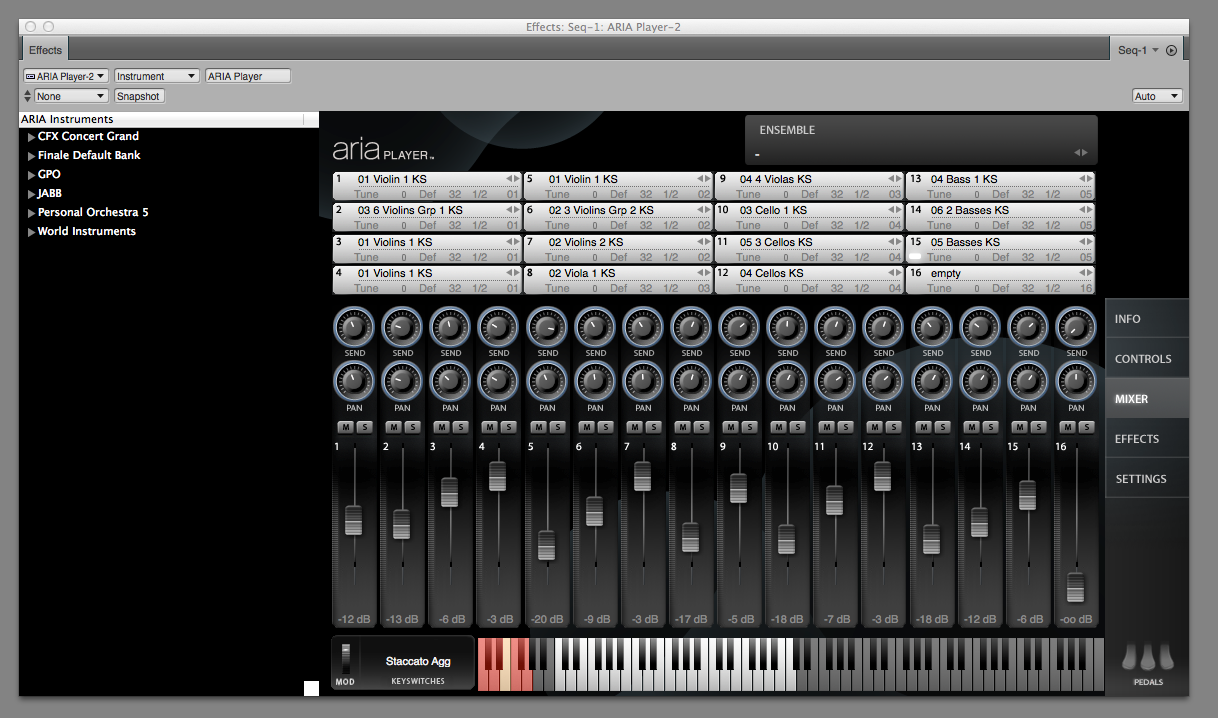
Task: Expand the CFX Concert Grand bank
Action: point(32,137)
